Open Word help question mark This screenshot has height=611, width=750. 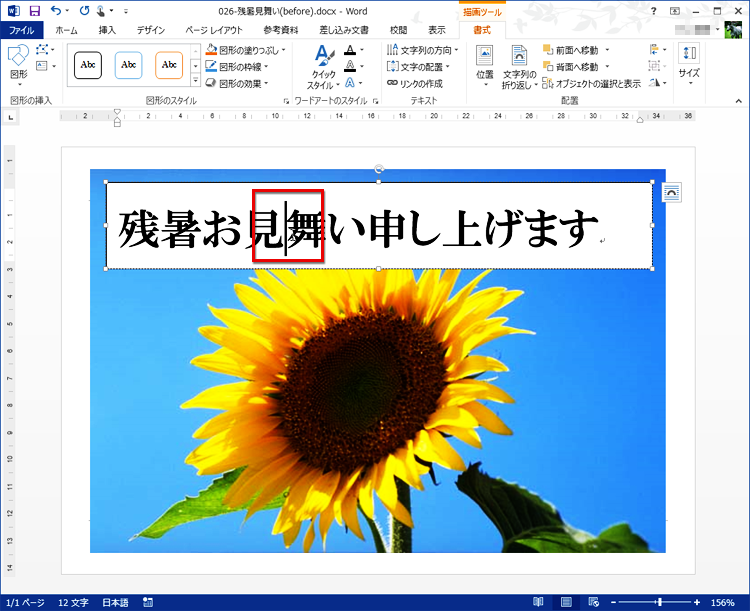pyautogui.click(x=653, y=11)
